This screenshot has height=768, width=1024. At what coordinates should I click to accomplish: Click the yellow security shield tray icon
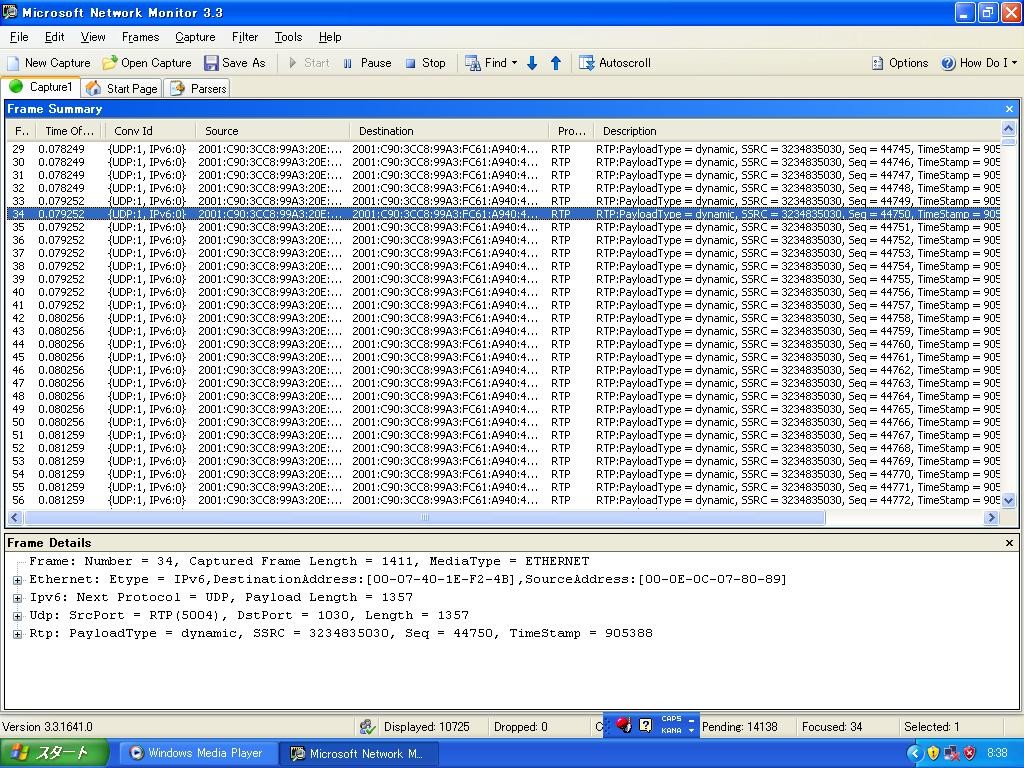[933, 754]
